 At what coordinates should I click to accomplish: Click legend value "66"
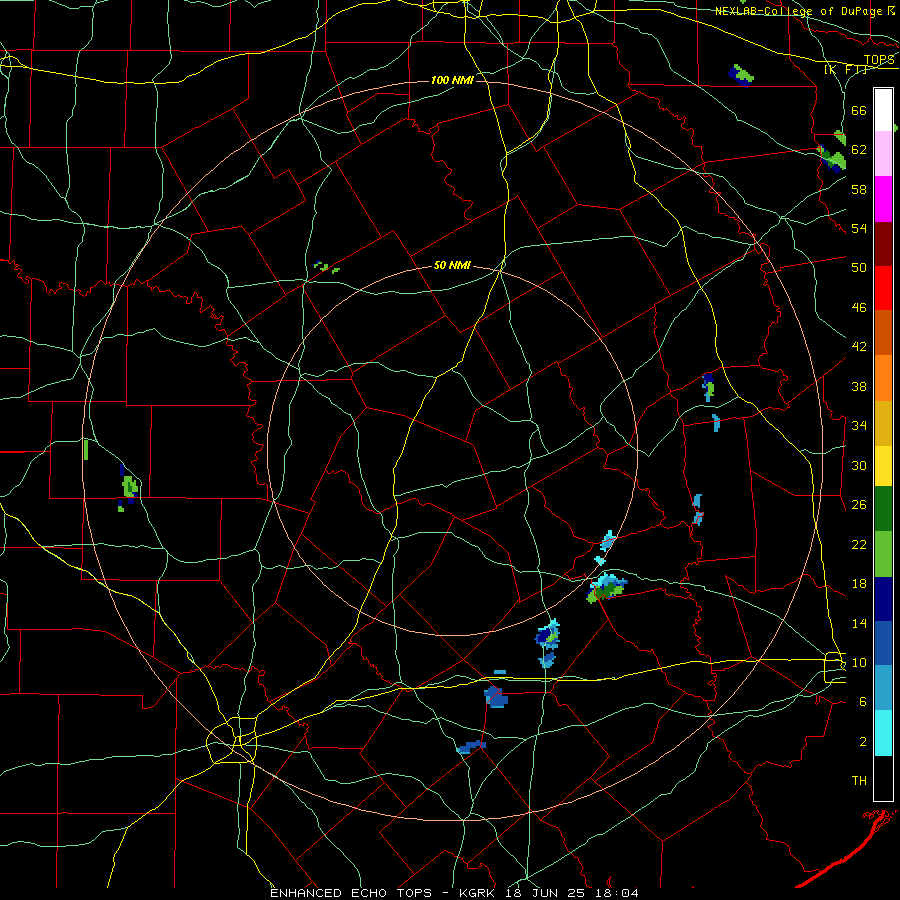[859, 110]
